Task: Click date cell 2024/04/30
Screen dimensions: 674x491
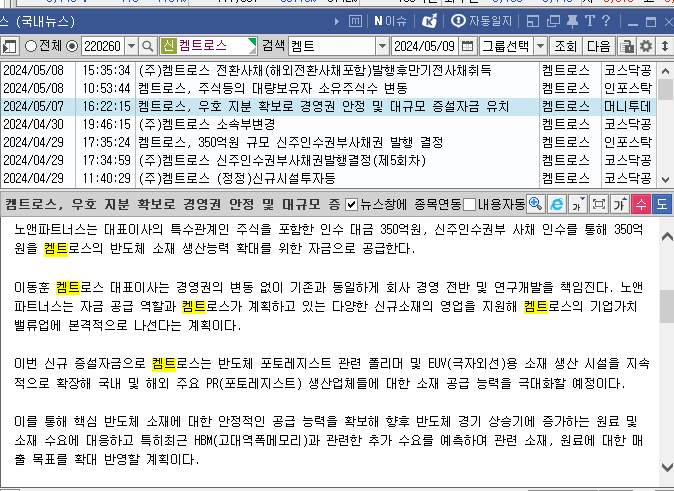Action: pyautogui.click(x=34, y=124)
